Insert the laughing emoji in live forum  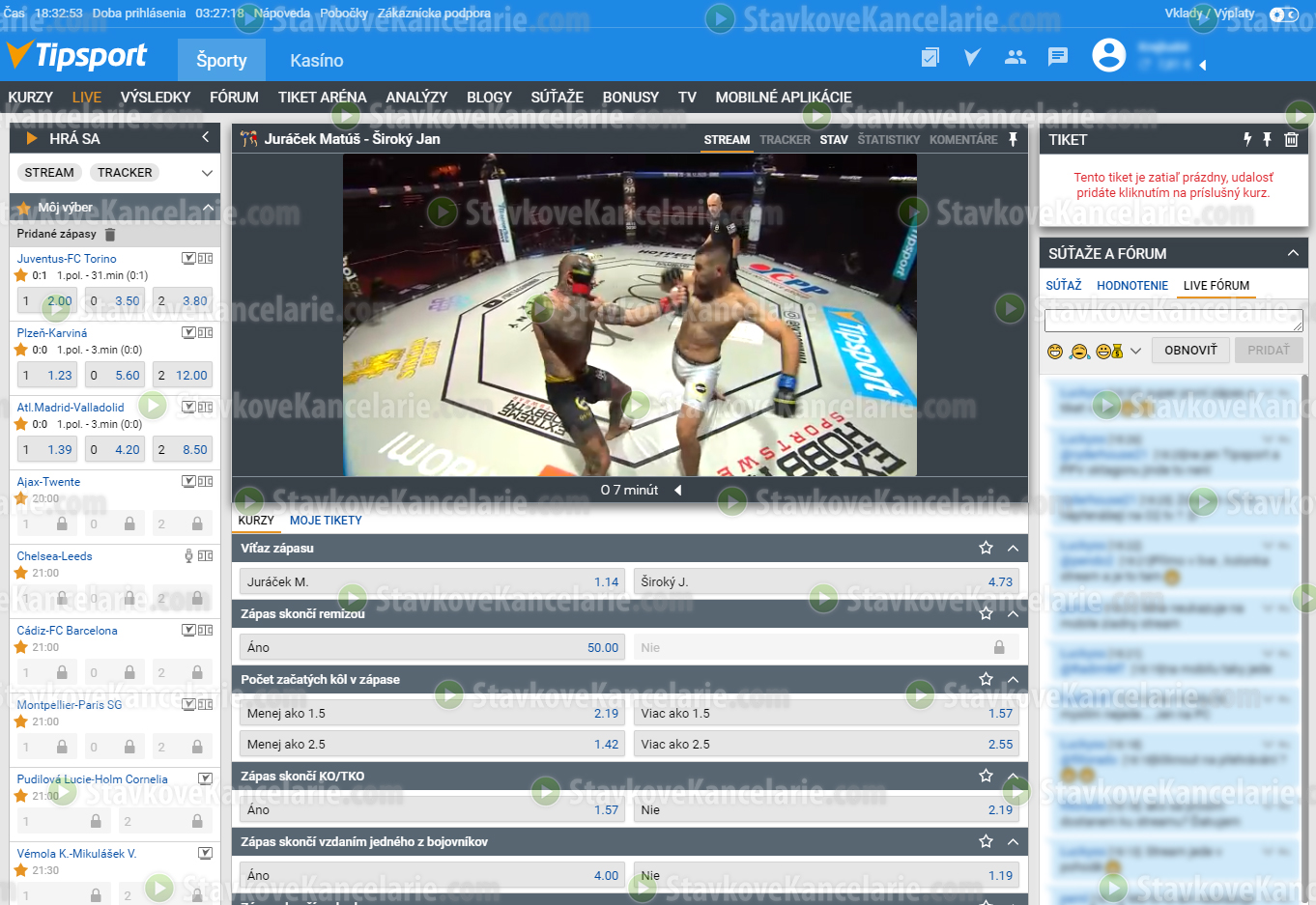(1055, 351)
